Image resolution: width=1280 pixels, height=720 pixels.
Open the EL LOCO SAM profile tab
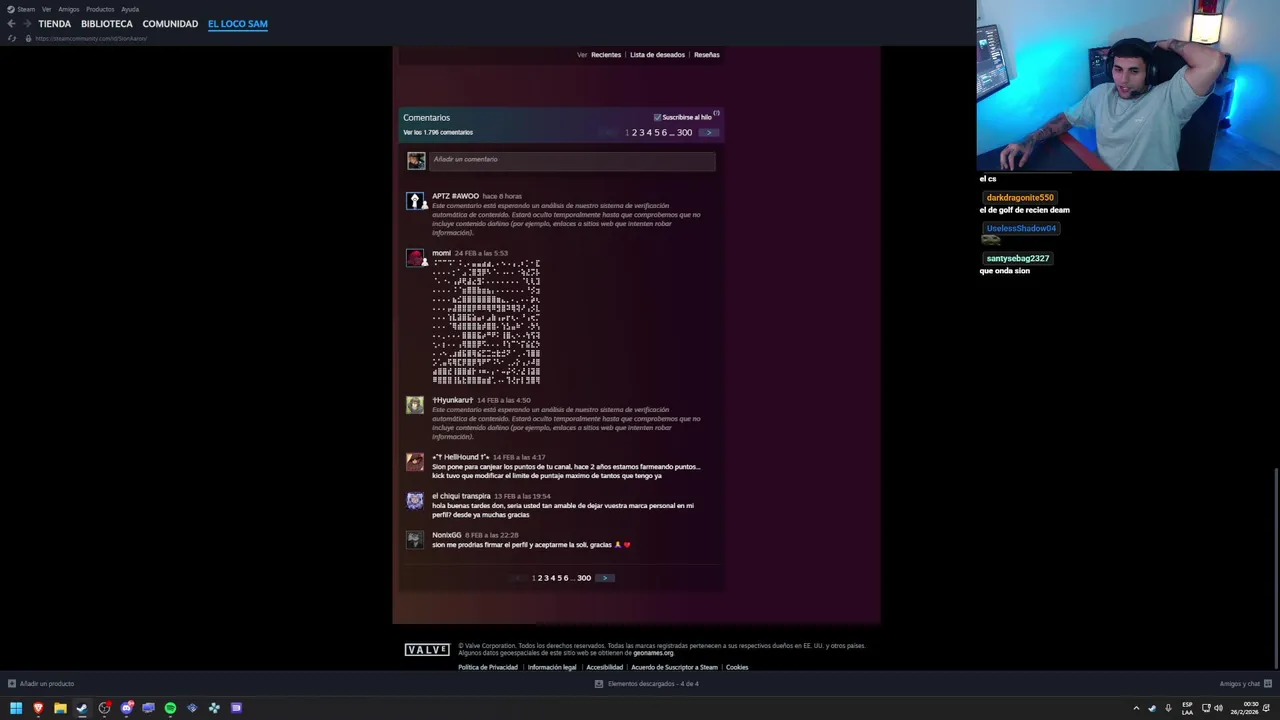pyautogui.click(x=238, y=24)
